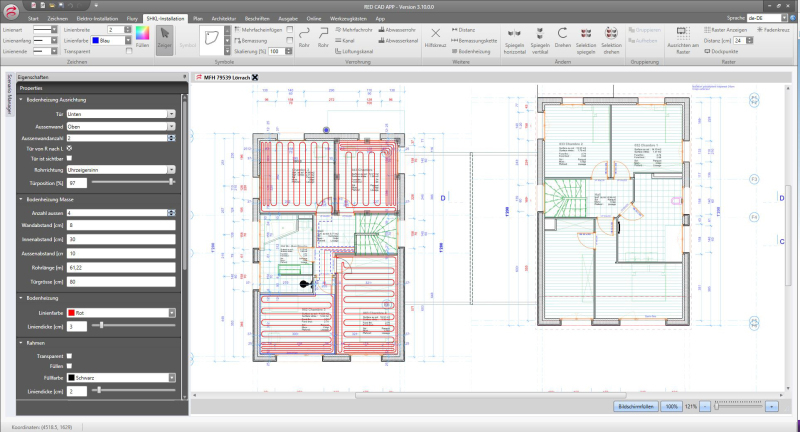Image resolution: width=800 pixels, height=432 pixels.
Task: Click Ausrichten am Raster
Action: point(683,41)
